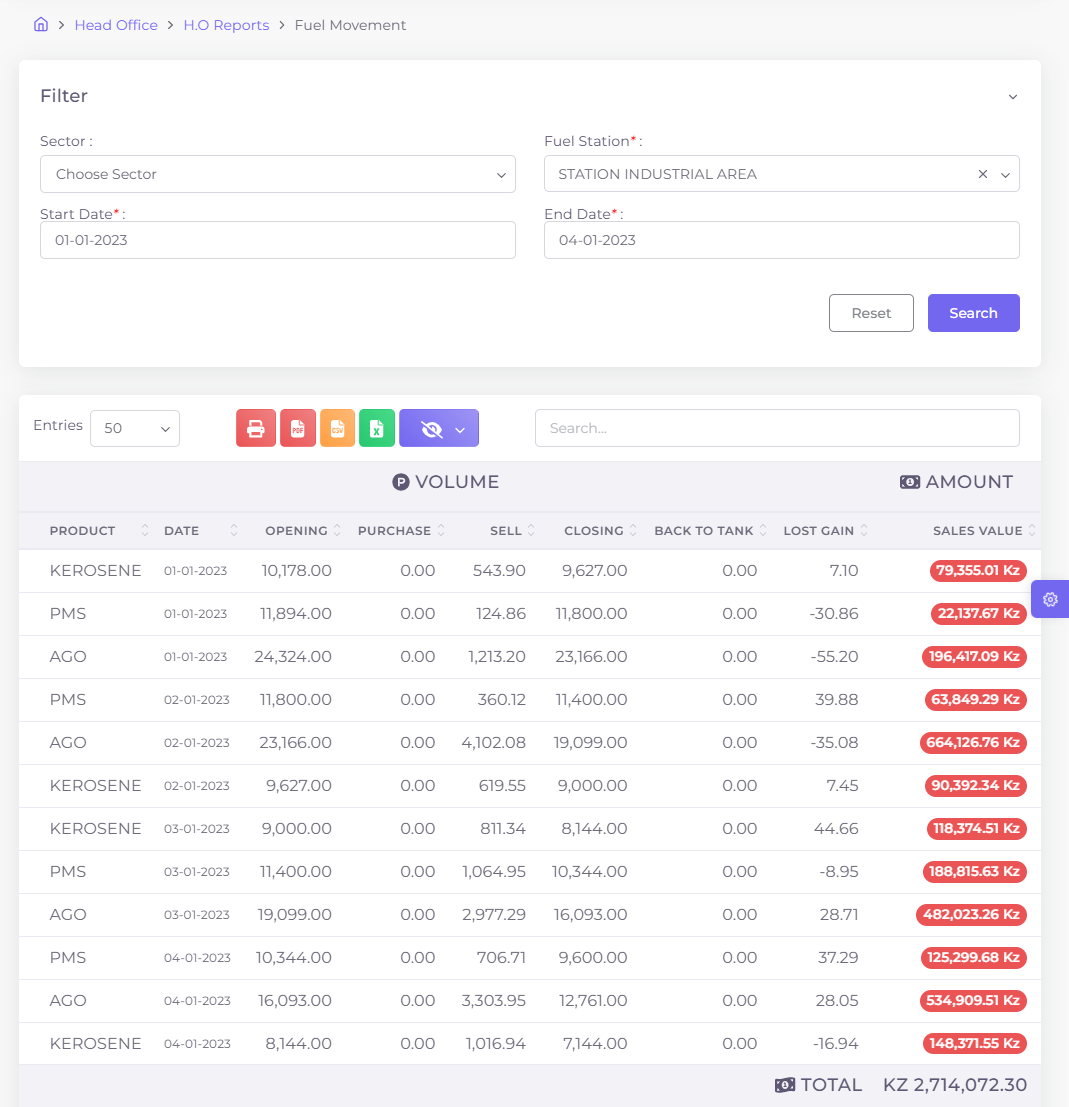Go to Head Office breadcrumb
The height and width of the screenshot is (1107, 1069).
click(x=116, y=25)
